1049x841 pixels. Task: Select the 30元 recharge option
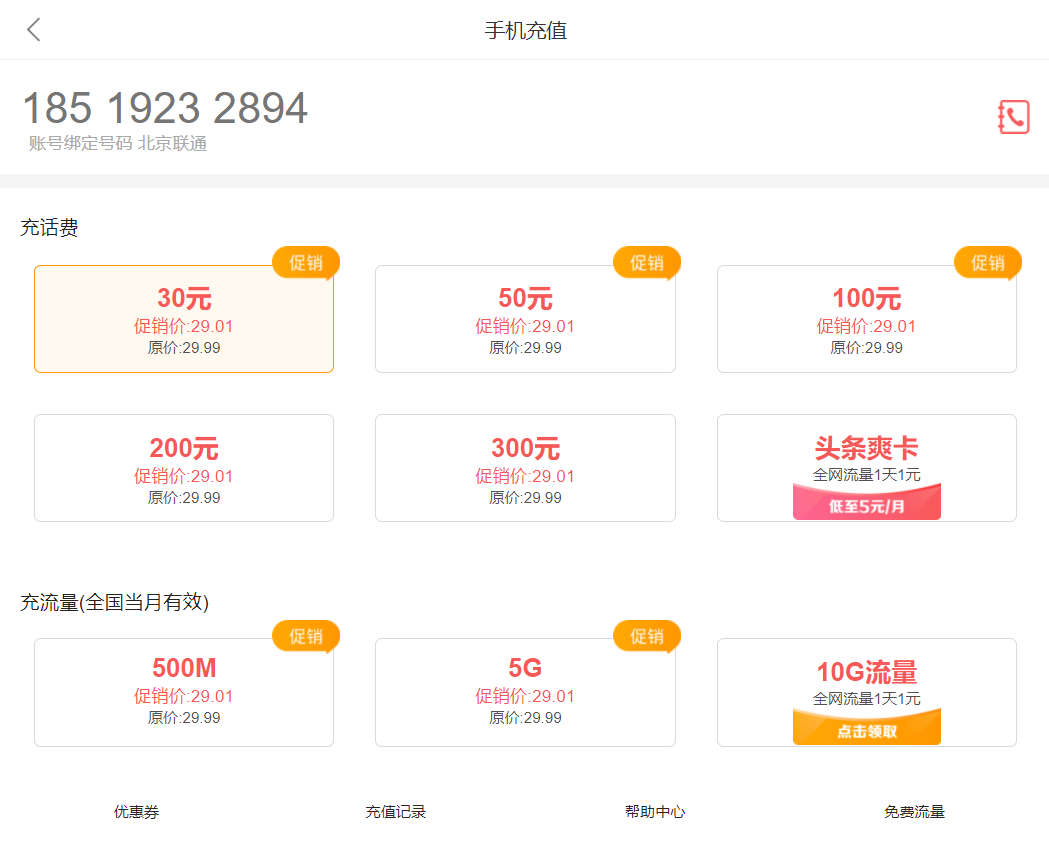[184, 320]
